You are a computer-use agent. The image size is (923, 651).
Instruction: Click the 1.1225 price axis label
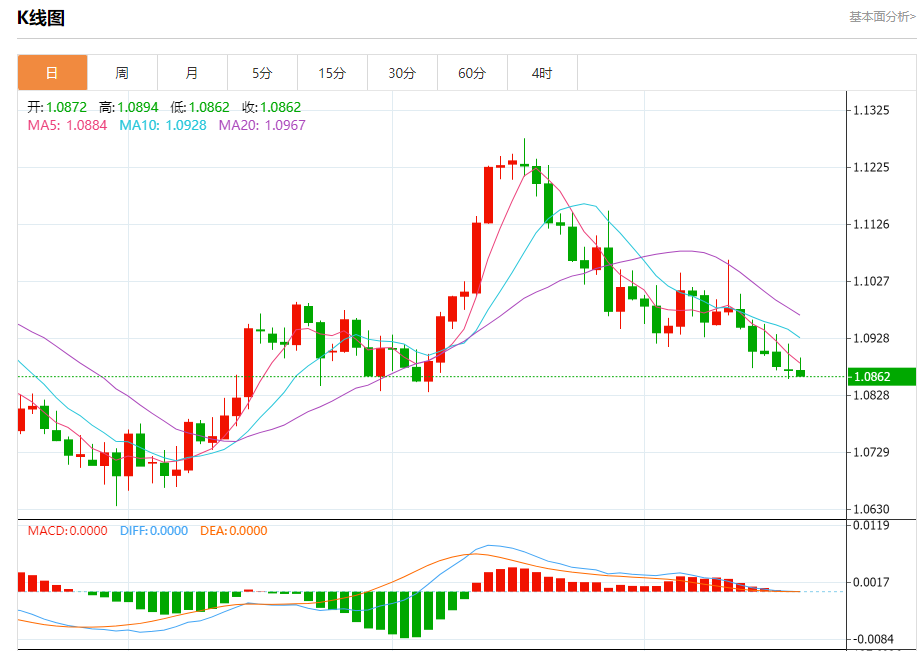(872, 167)
